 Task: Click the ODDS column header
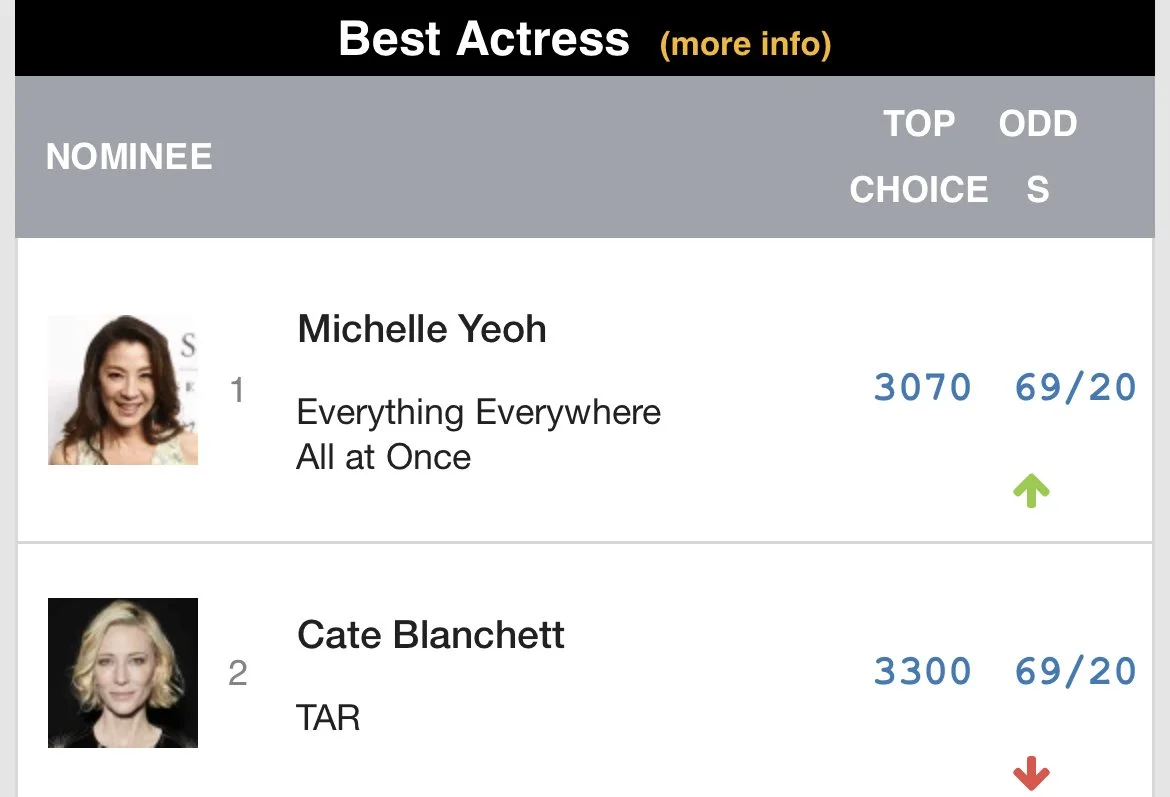click(x=1038, y=156)
